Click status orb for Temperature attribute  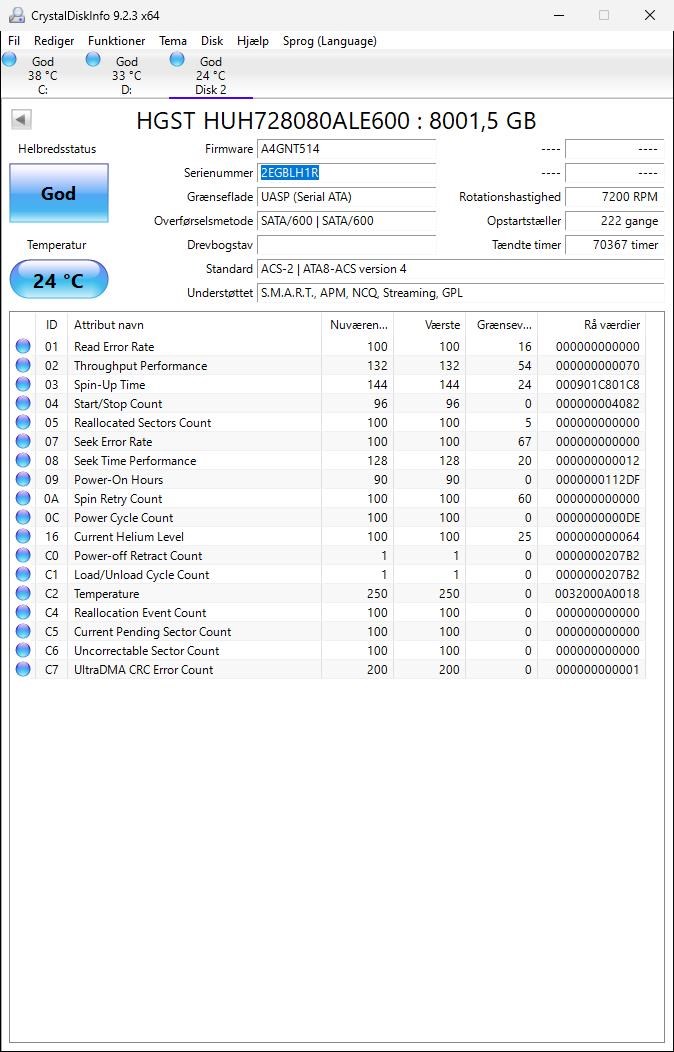coord(23,593)
